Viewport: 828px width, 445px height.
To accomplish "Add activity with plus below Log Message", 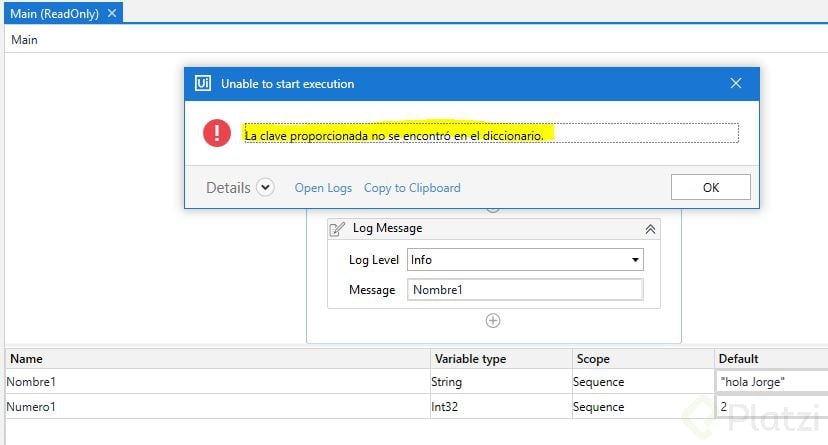I will [493, 320].
